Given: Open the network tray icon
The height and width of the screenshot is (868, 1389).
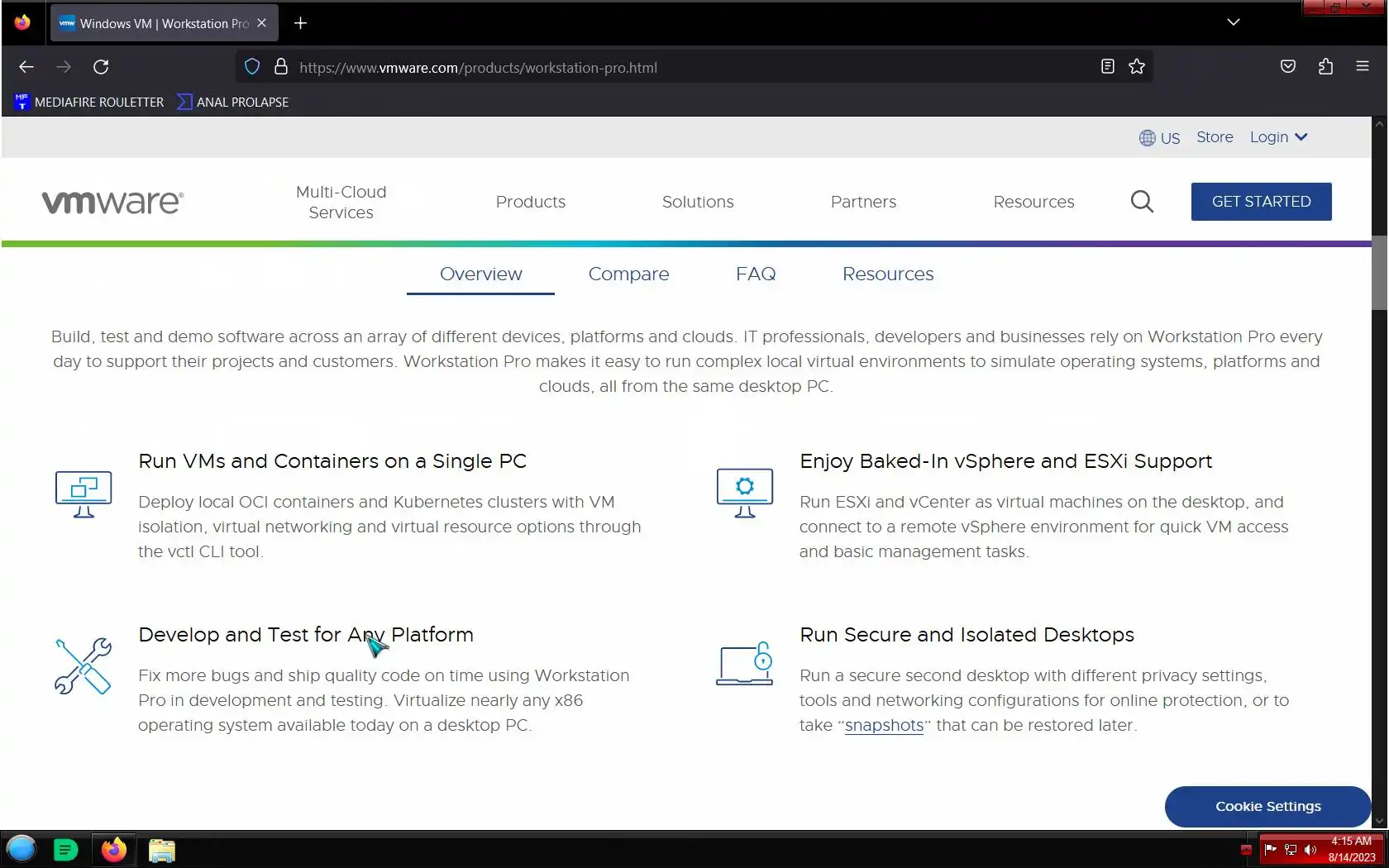Looking at the screenshot, I should pyautogui.click(x=1291, y=850).
